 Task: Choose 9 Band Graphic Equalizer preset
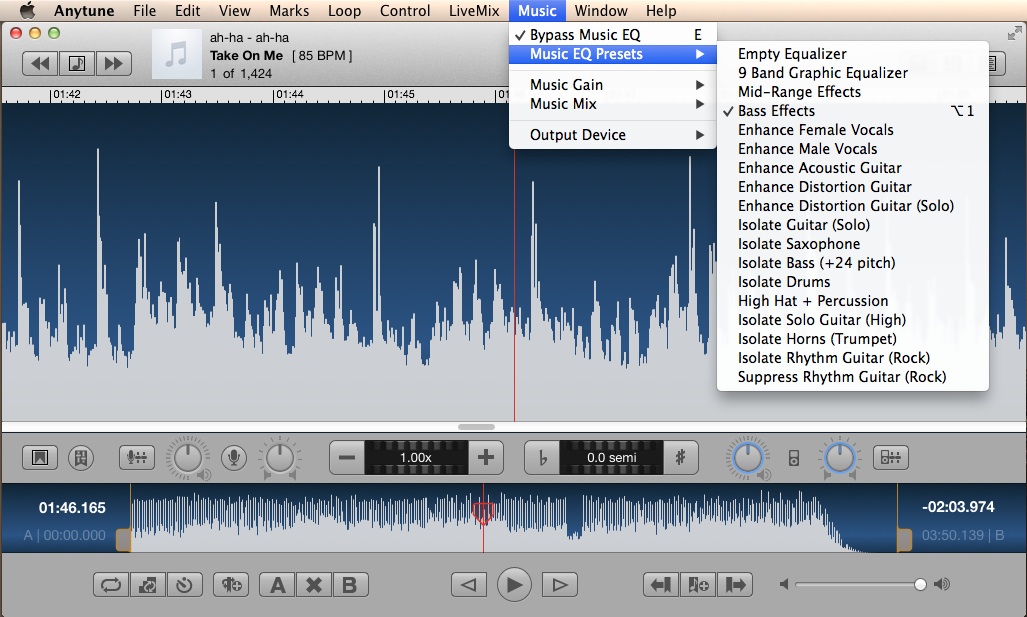point(853,73)
